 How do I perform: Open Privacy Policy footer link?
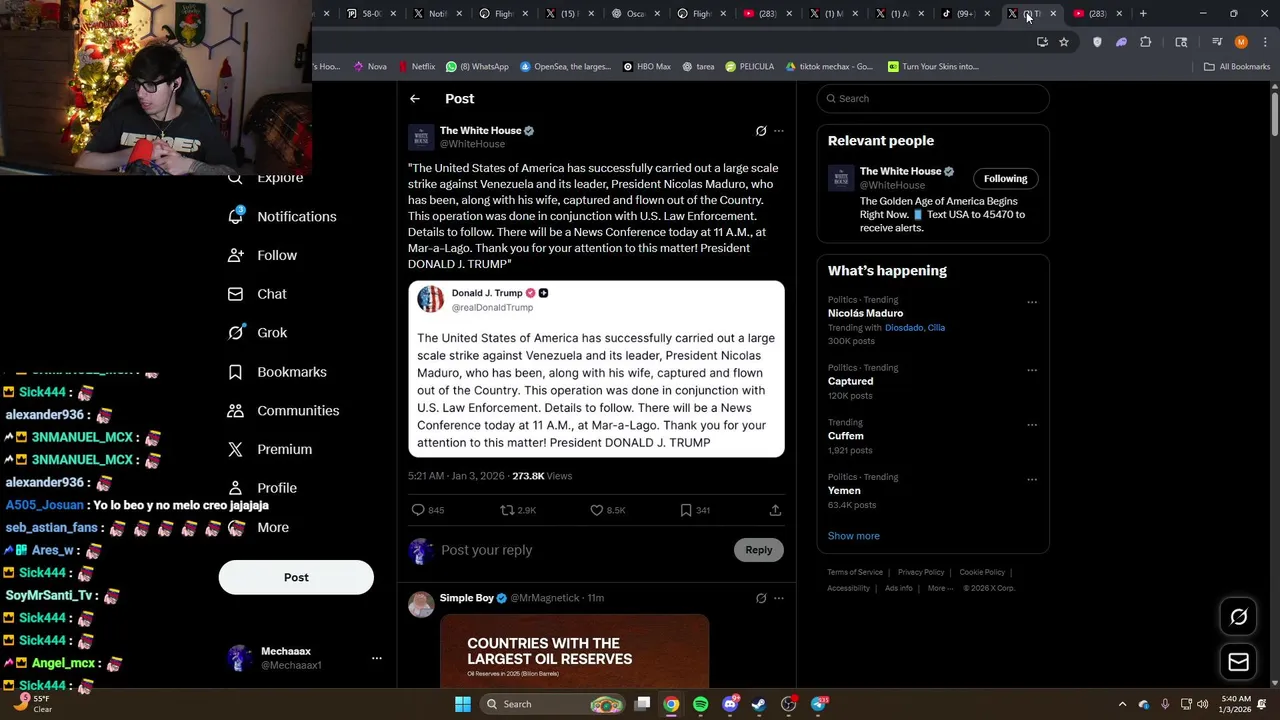point(921,573)
